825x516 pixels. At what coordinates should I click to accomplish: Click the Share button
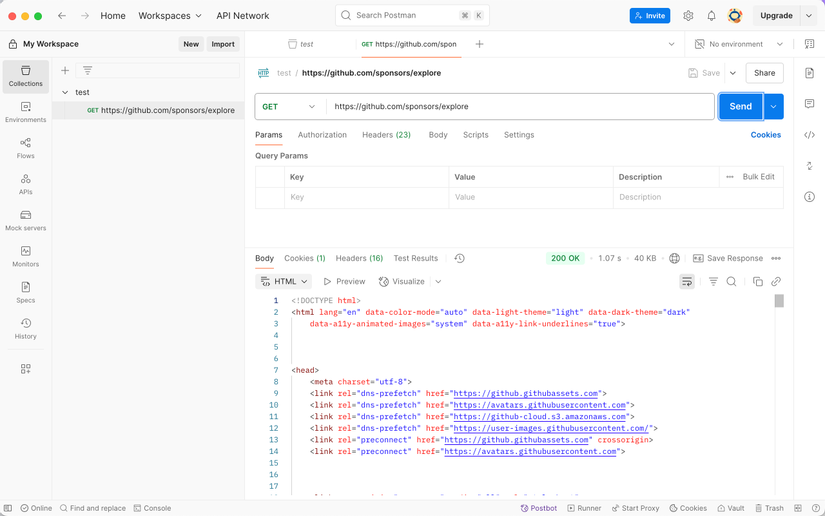click(764, 73)
